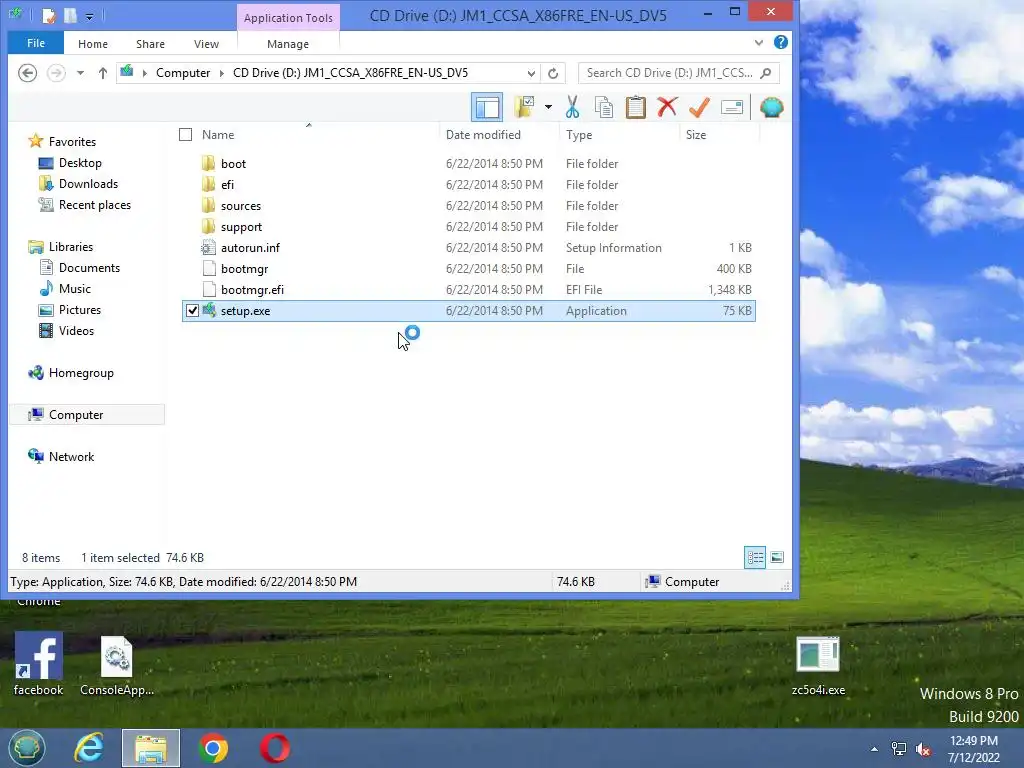Open Videos library in navigation pane
Viewport: 1024px width, 768px height.
76,330
